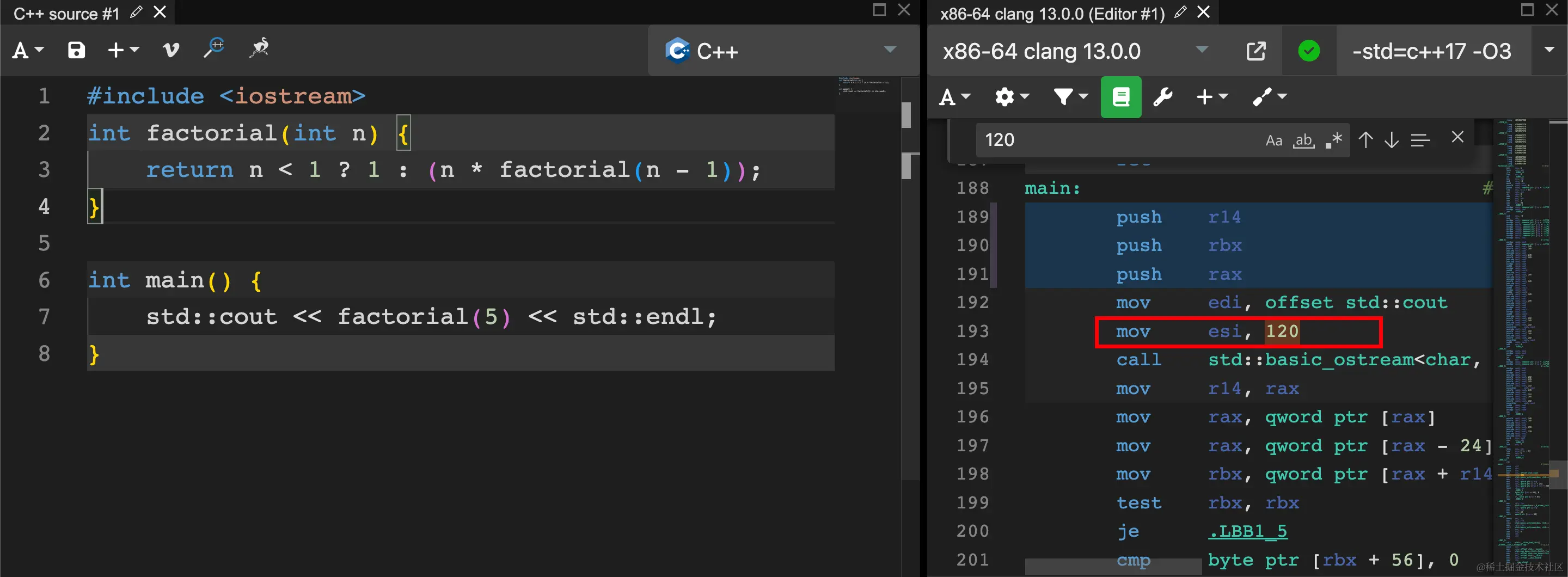Screen dimensions: 1568x577
Task: Click assembly line number 189
Action: [972, 217]
